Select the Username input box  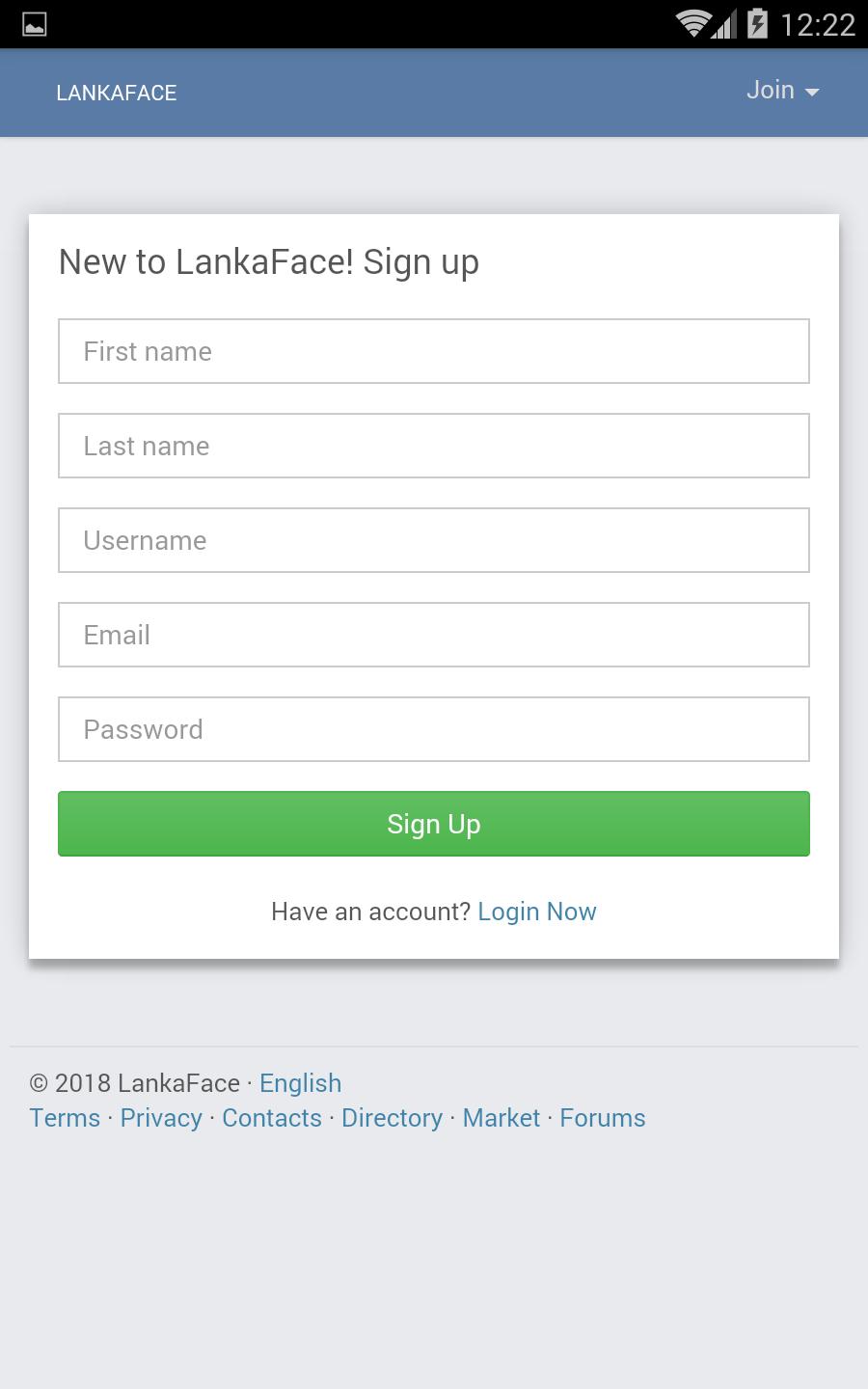(434, 540)
